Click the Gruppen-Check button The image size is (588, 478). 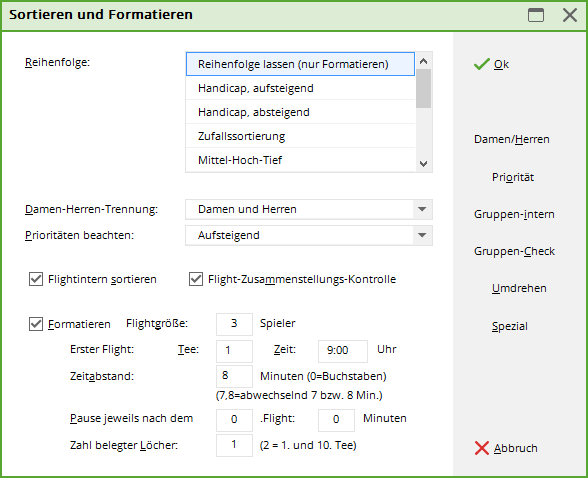514,251
